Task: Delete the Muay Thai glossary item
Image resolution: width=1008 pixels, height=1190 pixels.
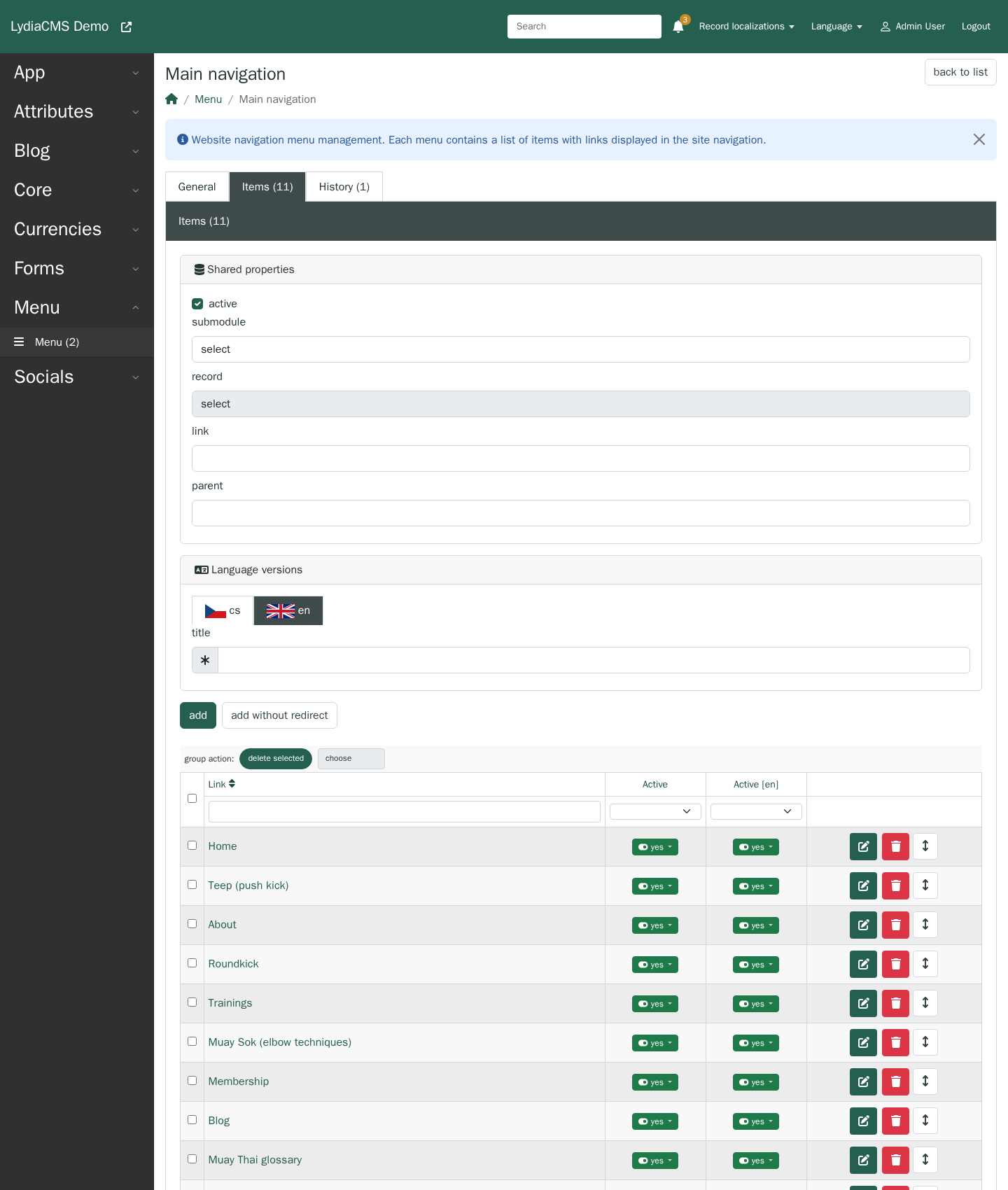Action: pos(895,1160)
